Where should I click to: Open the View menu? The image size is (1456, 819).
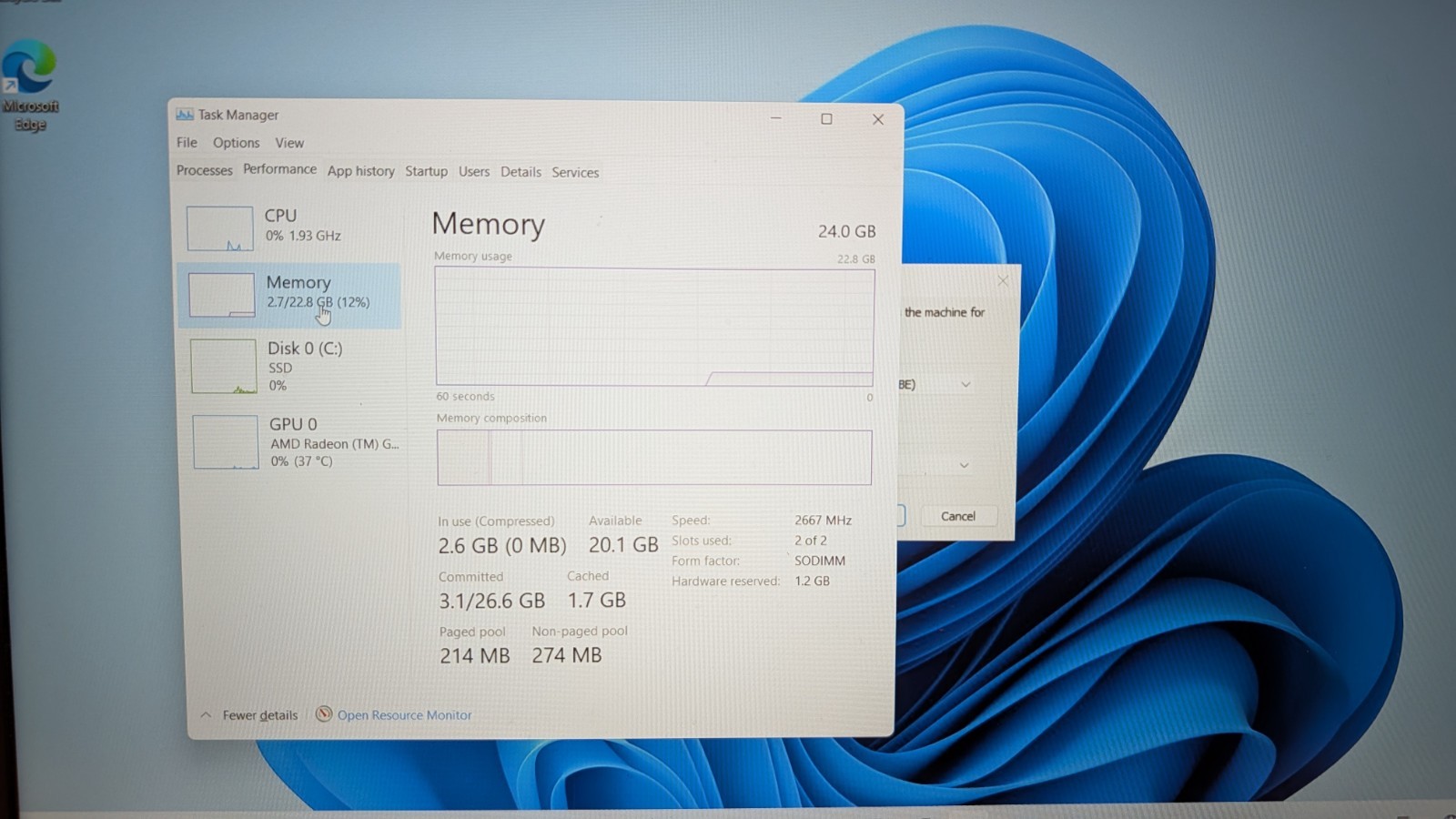[x=289, y=143]
